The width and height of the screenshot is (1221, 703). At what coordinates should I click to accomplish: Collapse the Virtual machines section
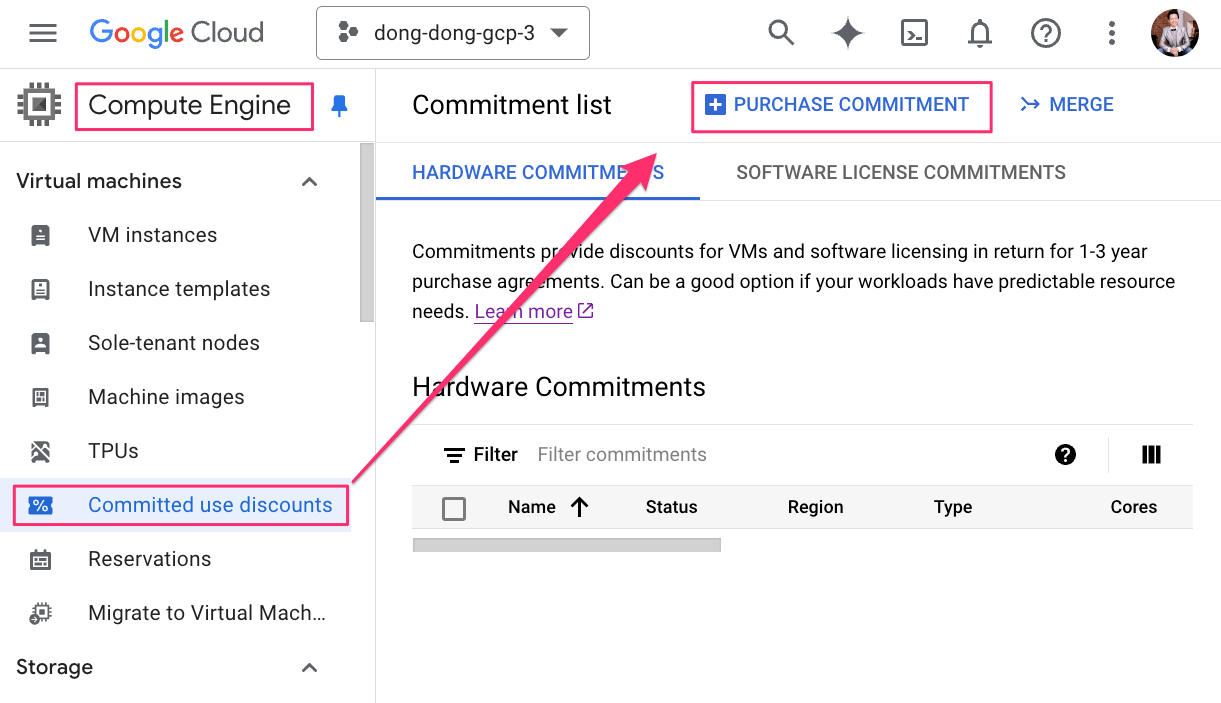[309, 181]
